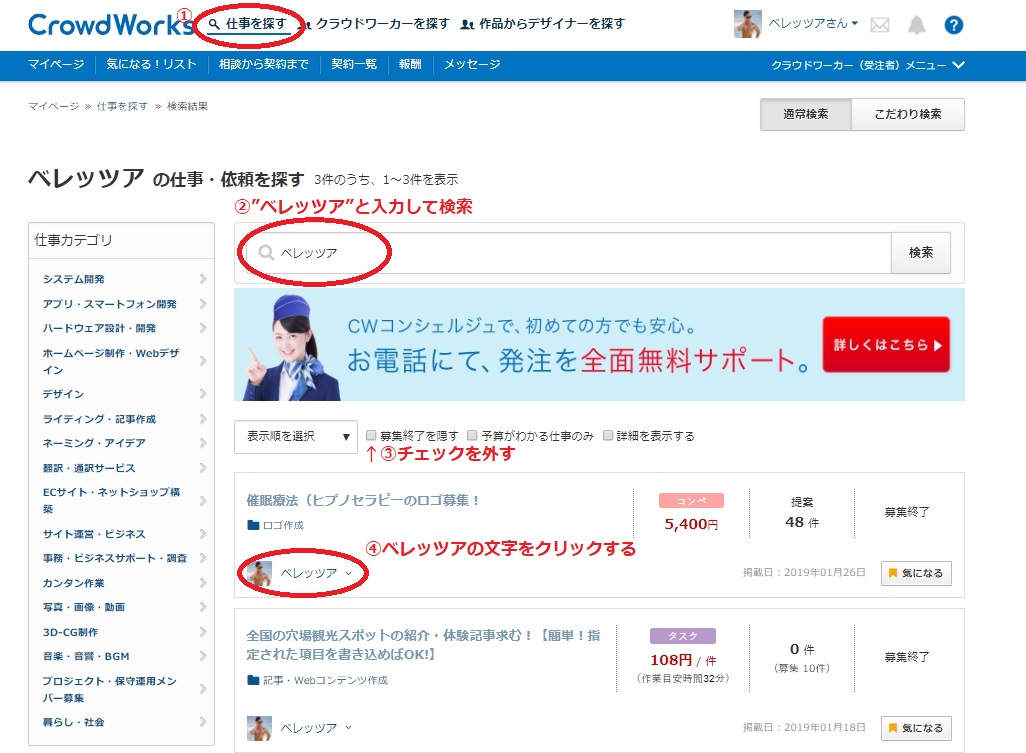Click the folder icon beside 記事・Webコンテンツ作成
Image resolution: width=1026 pixels, height=753 pixels.
253,680
